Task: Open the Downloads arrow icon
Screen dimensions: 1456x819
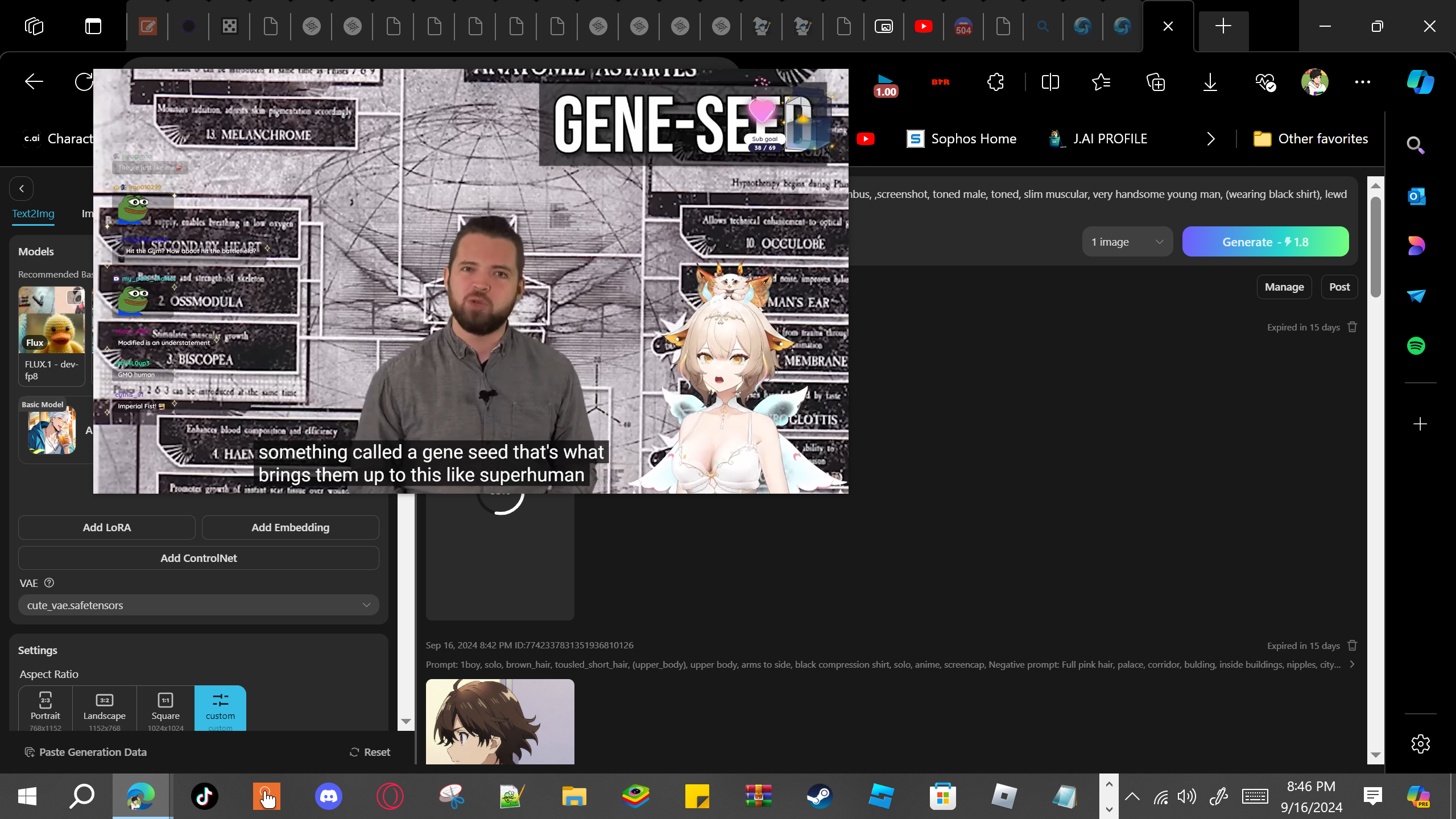Action: coord(1210,82)
